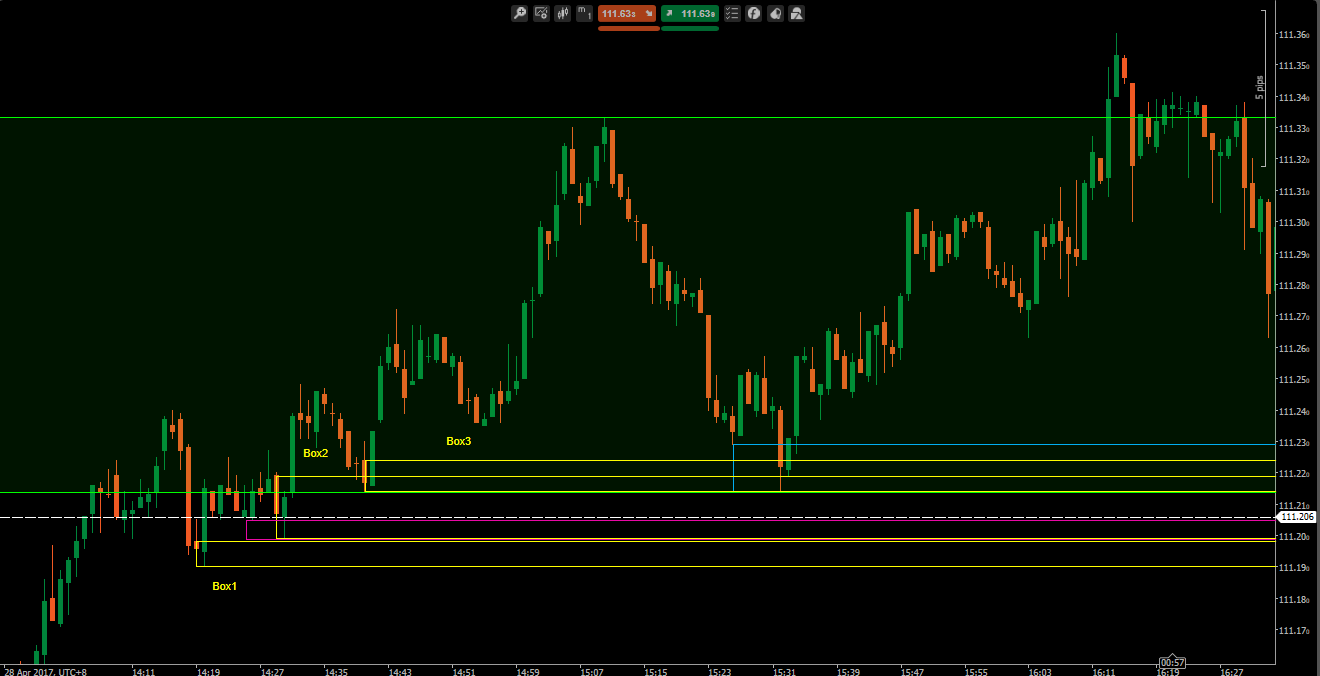Screen dimensions: 1320x676
Task: Select the Box1 text label
Action: (225, 586)
